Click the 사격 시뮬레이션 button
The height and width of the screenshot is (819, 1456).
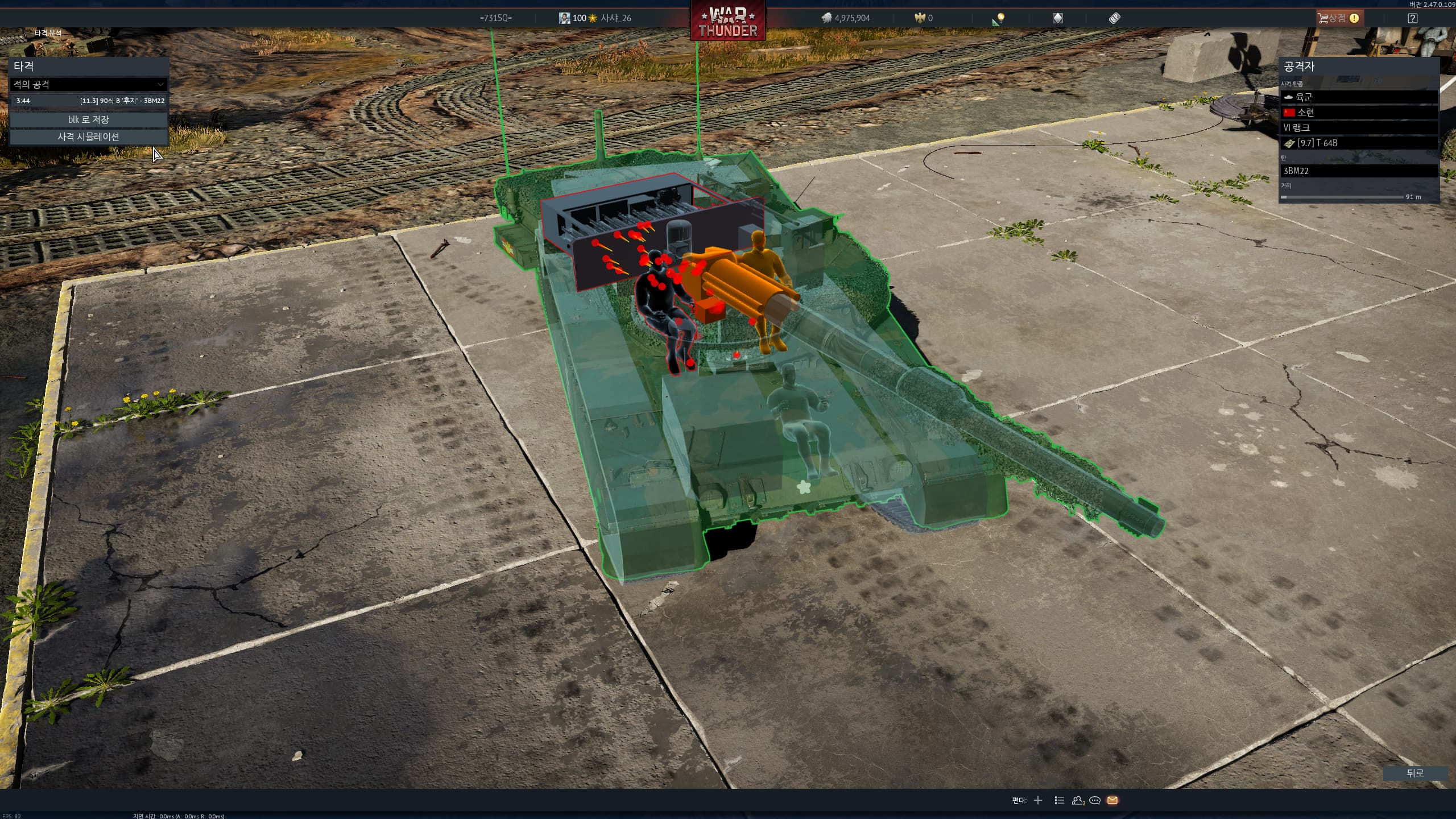coord(89,137)
